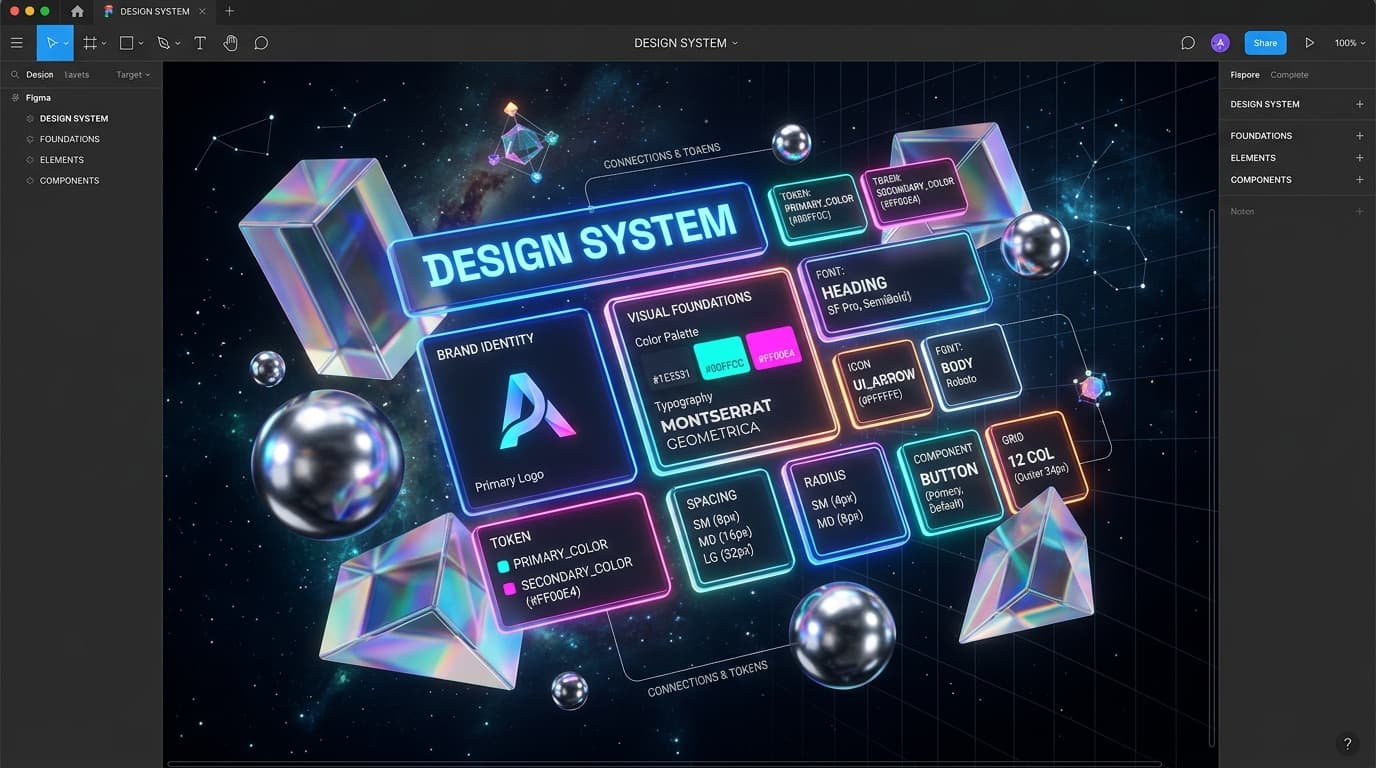Close the DESIGN SYSTEM file tab
Viewport: 1376px width, 768px height.
(x=202, y=11)
